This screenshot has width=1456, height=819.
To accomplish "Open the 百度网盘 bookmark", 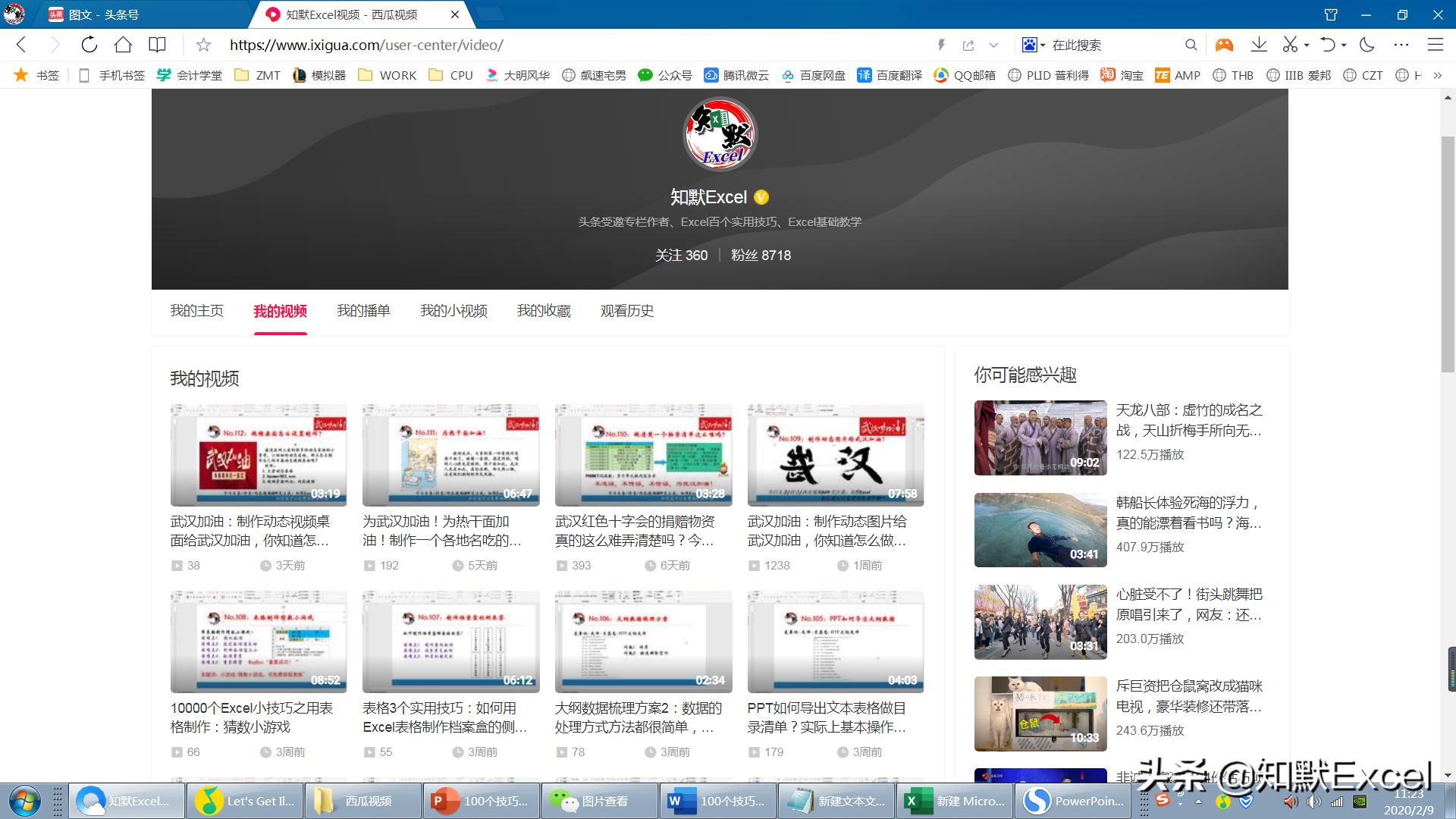I will pos(816,75).
